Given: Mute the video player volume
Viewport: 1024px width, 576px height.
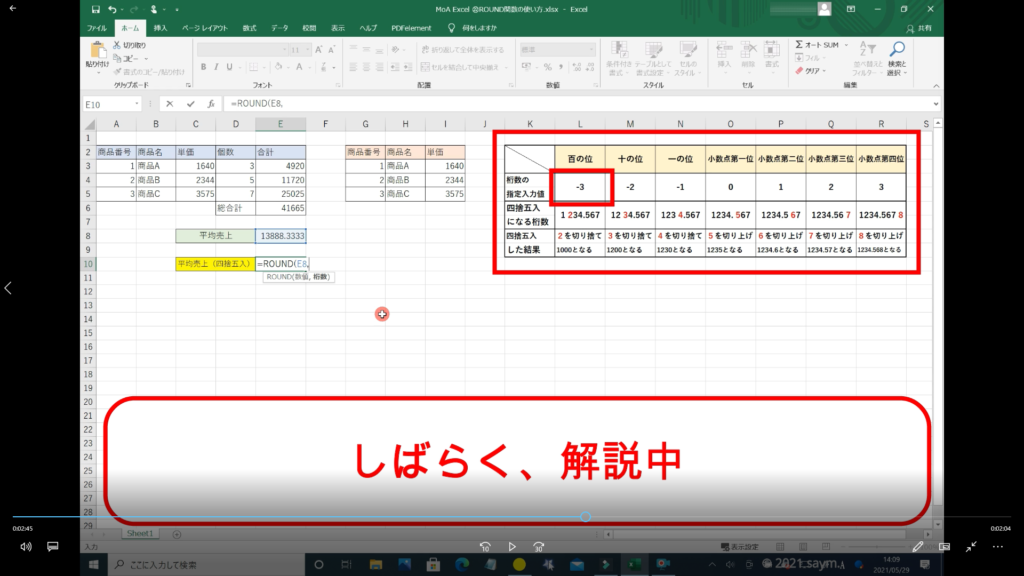Looking at the screenshot, I should (25, 547).
